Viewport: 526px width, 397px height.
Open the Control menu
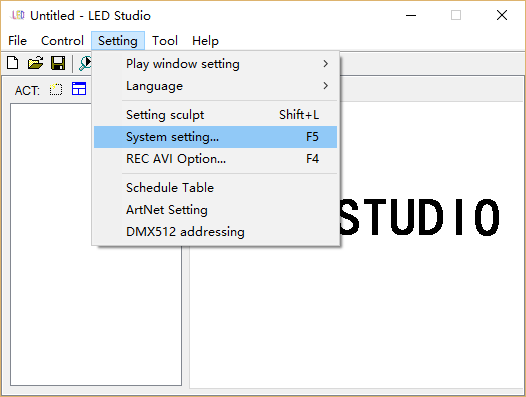pos(62,41)
